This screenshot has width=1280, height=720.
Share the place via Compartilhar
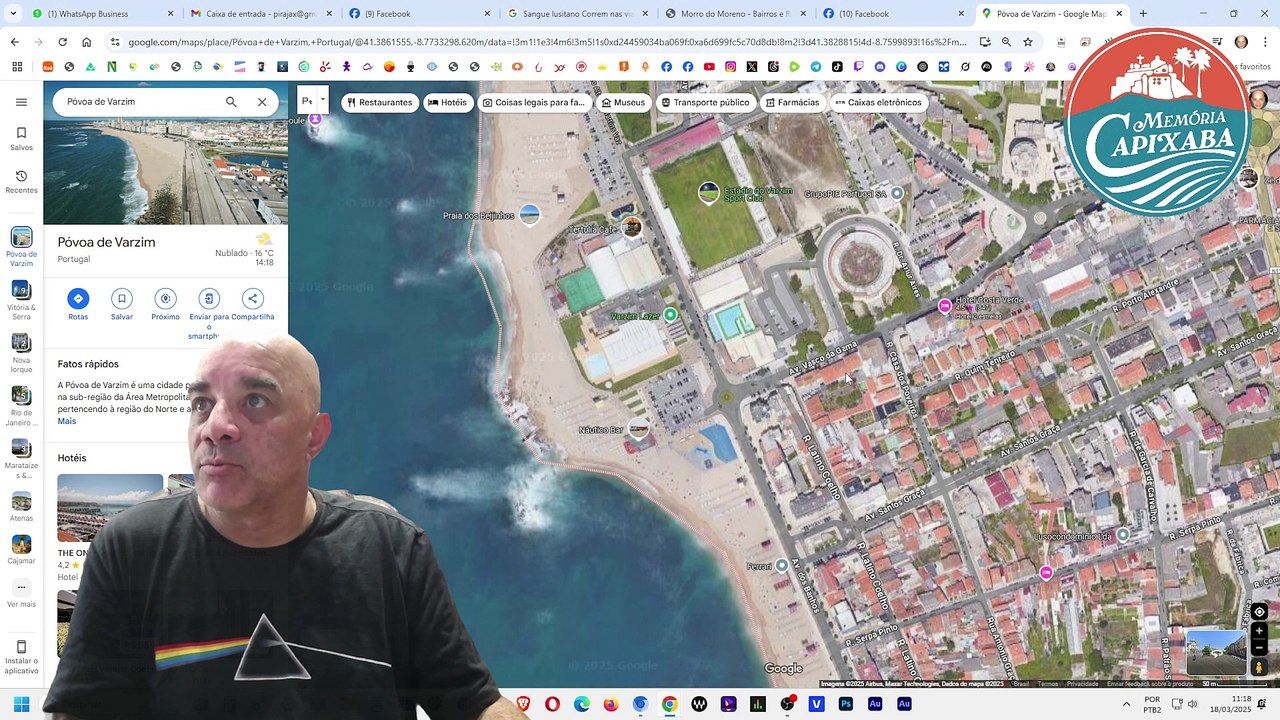pyautogui.click(x=252, y=304)
